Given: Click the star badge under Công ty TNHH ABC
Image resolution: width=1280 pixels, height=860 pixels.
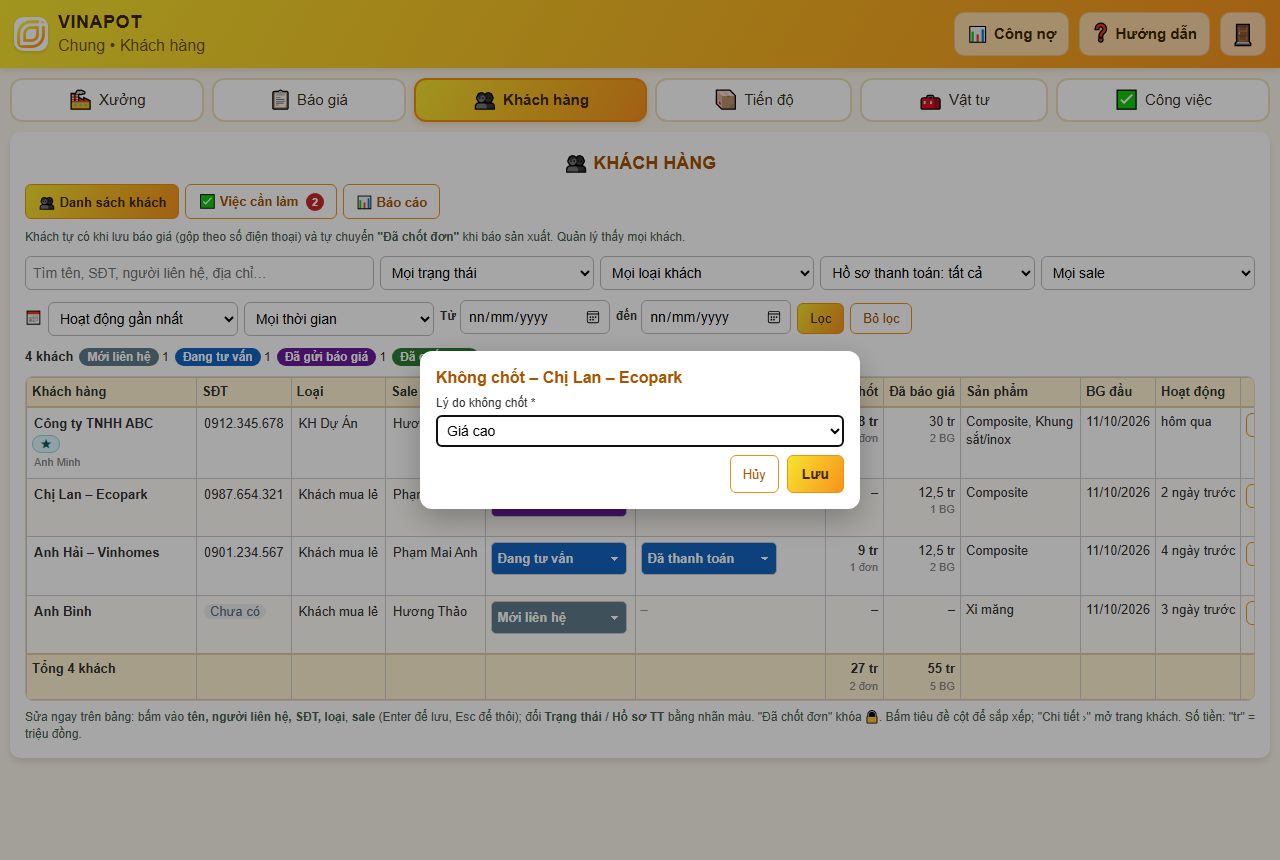Looking at the screenshot, I should coord(46,444).
